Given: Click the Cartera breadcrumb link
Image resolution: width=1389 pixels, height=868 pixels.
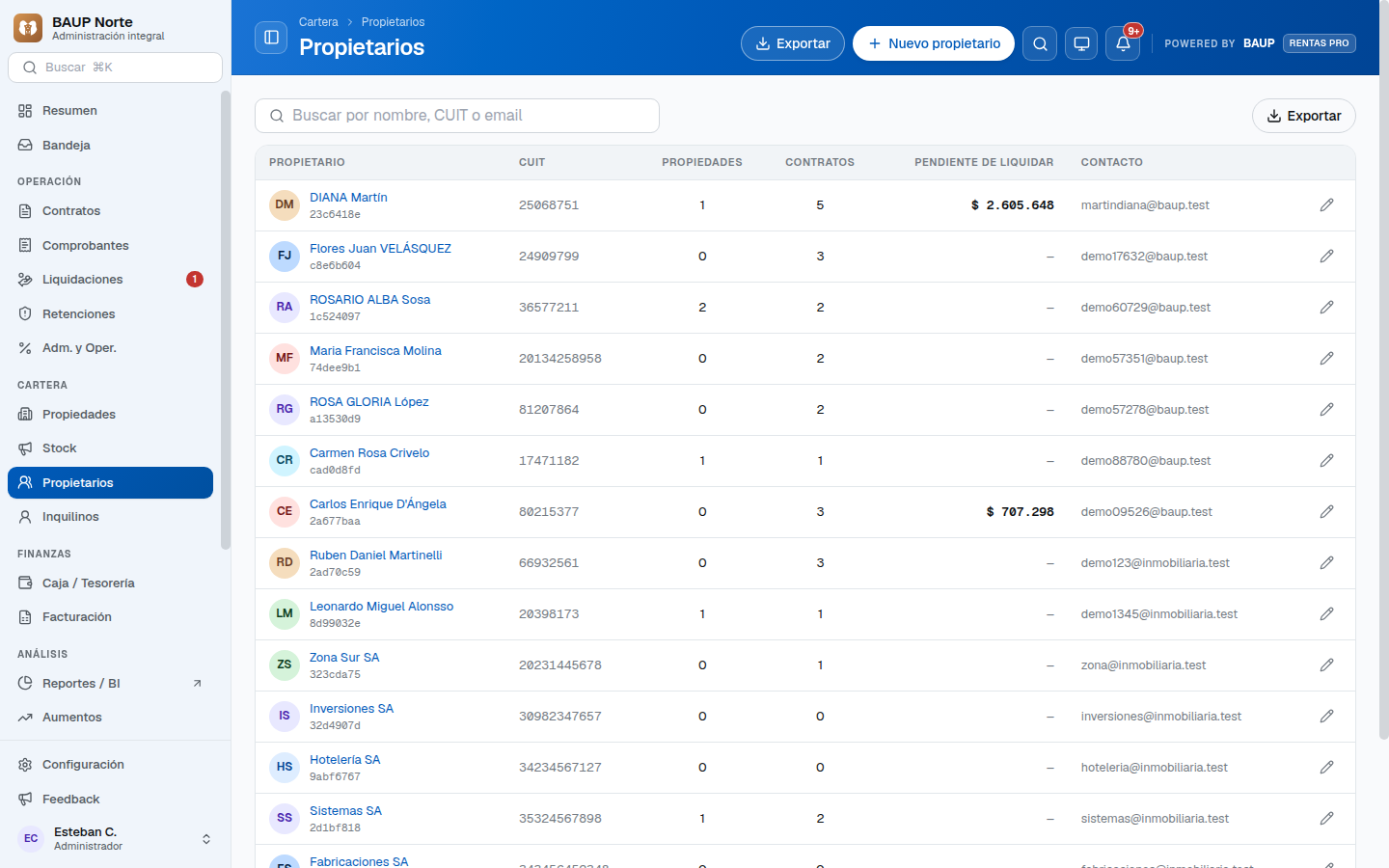Looking at the screenshot, I should click(x=318, y=22).
